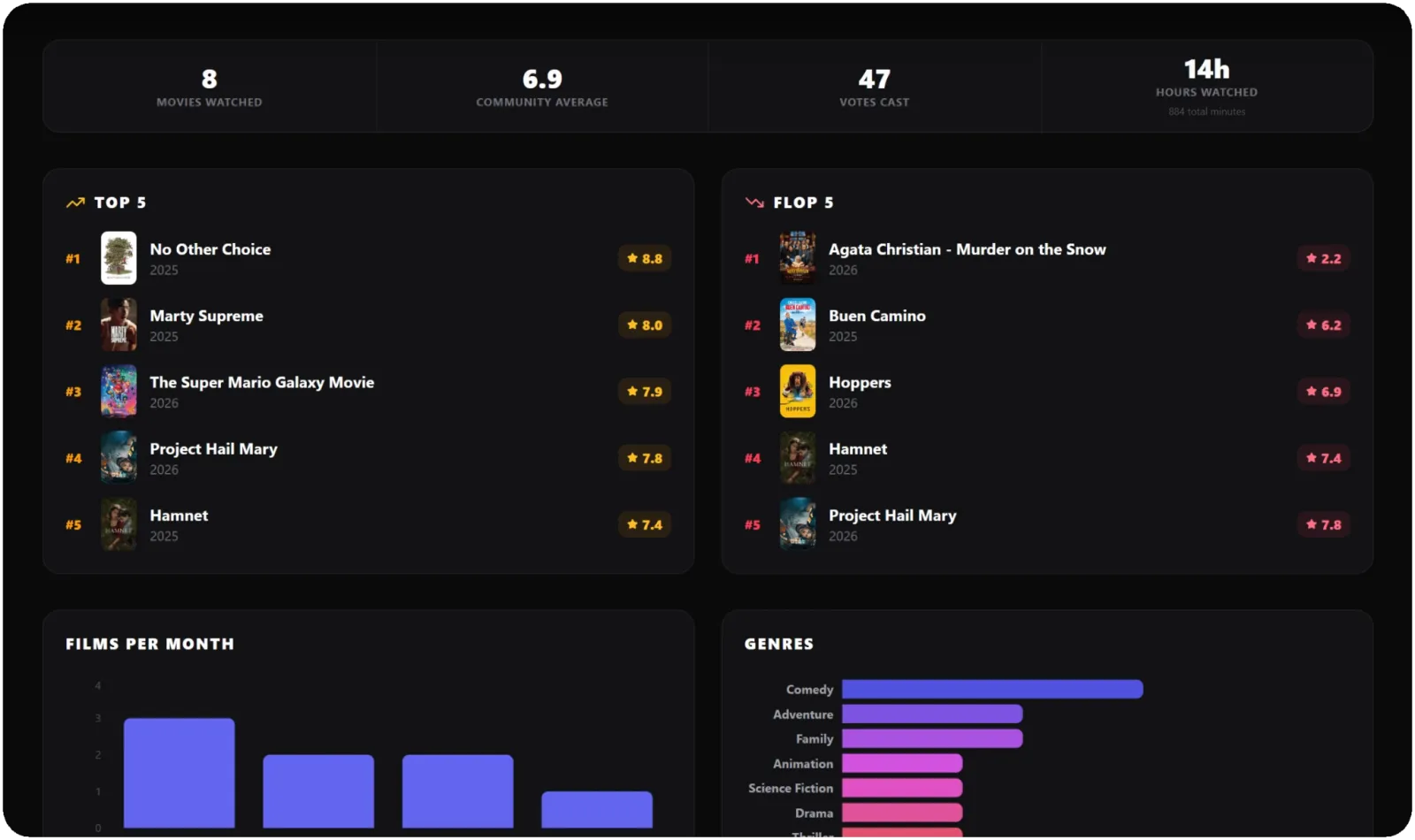This screenshot has height=840, width=1415.
Task: Click the 8.8 star rating badge
Action: pos(644,258)
